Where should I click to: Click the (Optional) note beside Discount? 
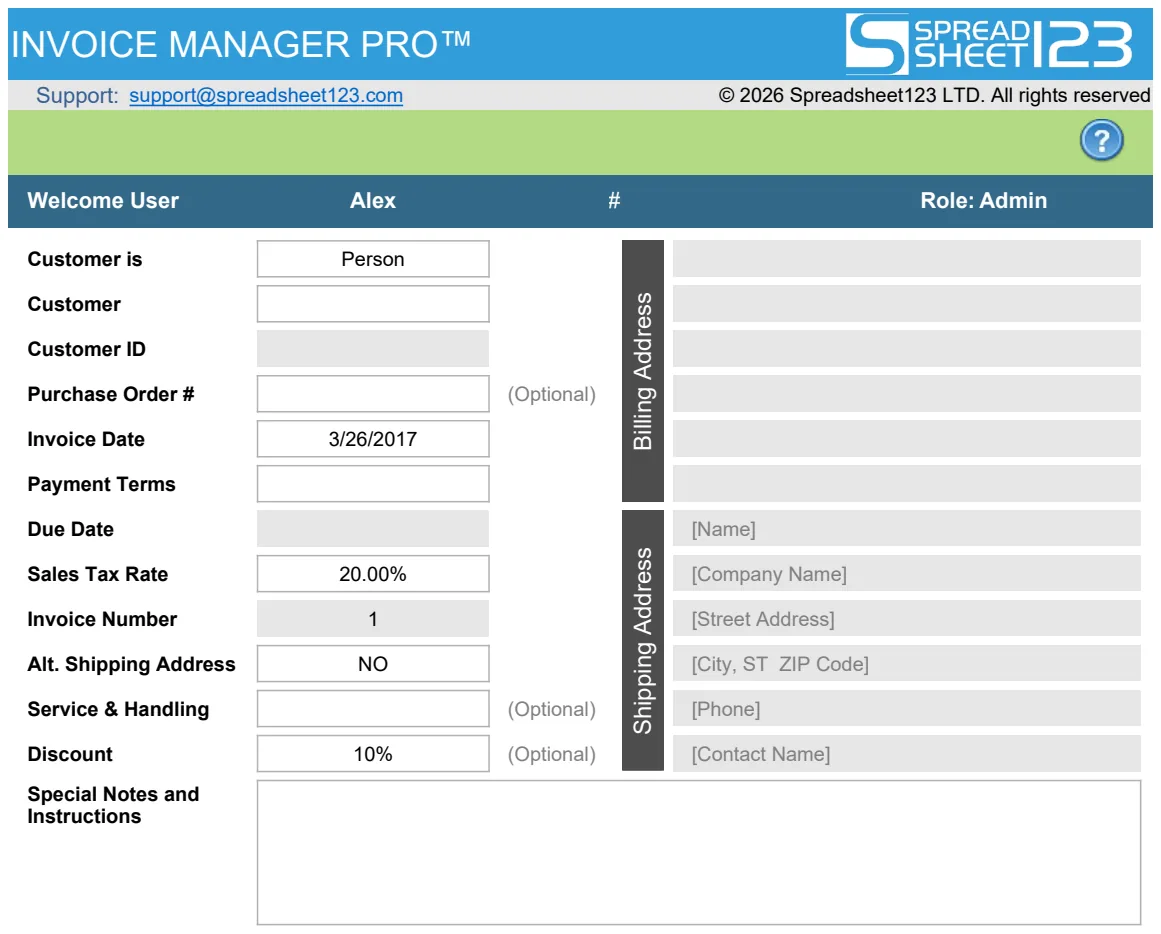(x=552, y=754)
